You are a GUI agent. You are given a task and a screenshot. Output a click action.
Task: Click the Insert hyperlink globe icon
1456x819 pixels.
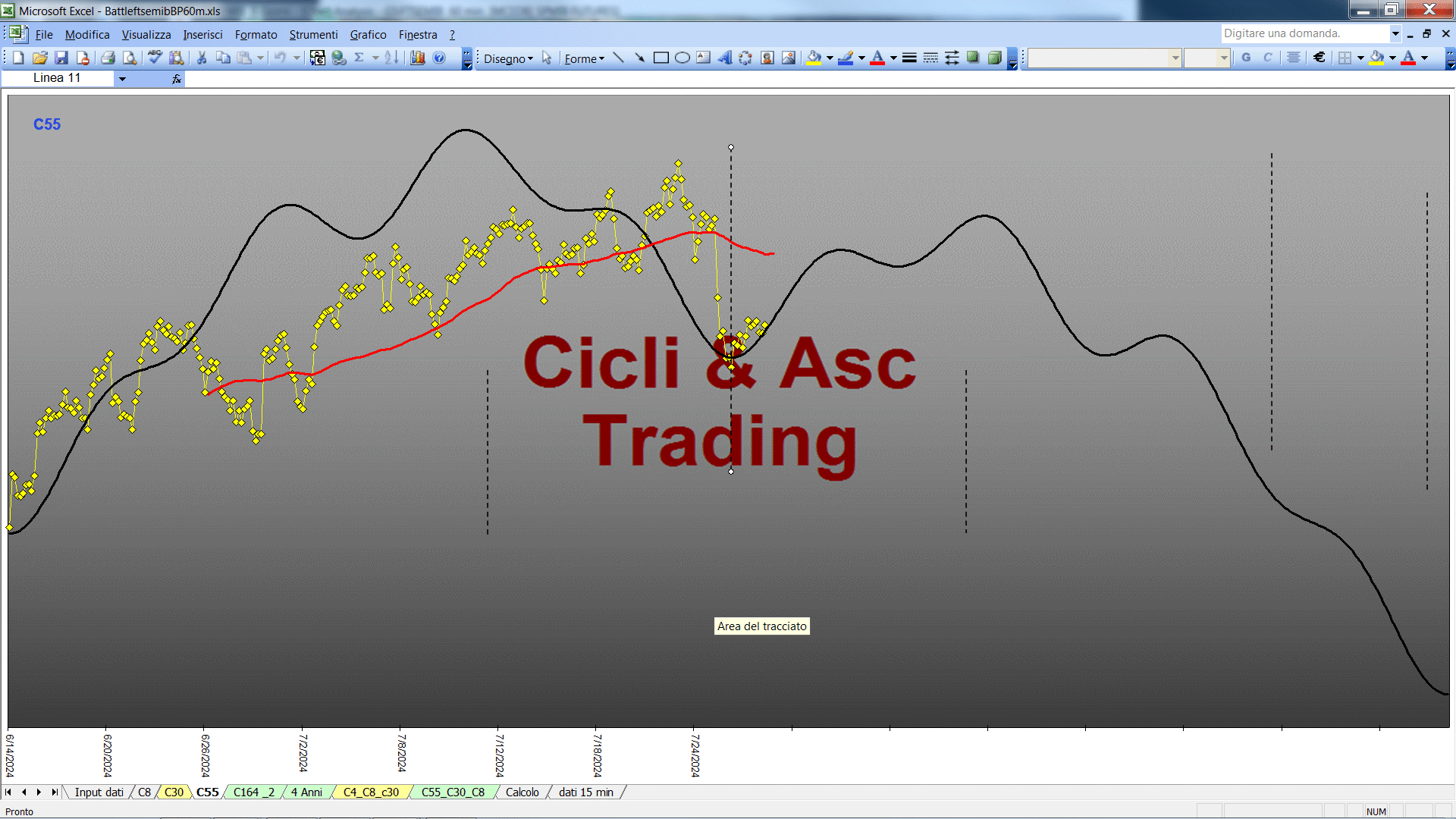tap(339, 58)
